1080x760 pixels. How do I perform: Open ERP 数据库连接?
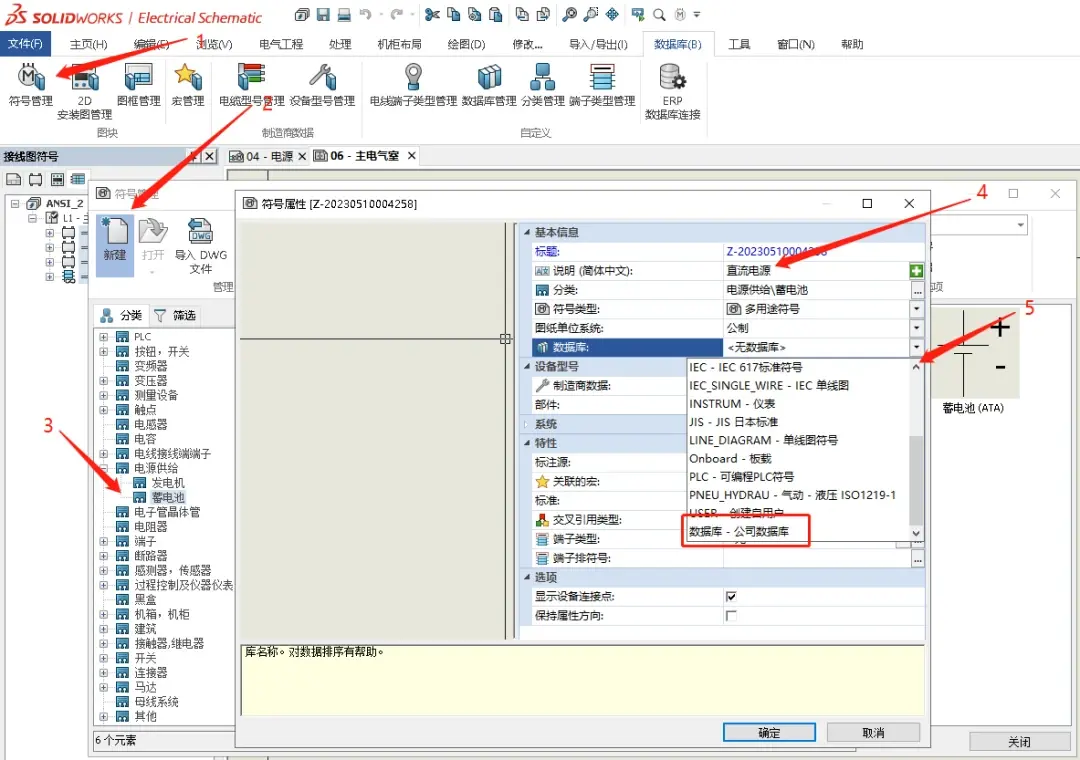tap(672, 92)
